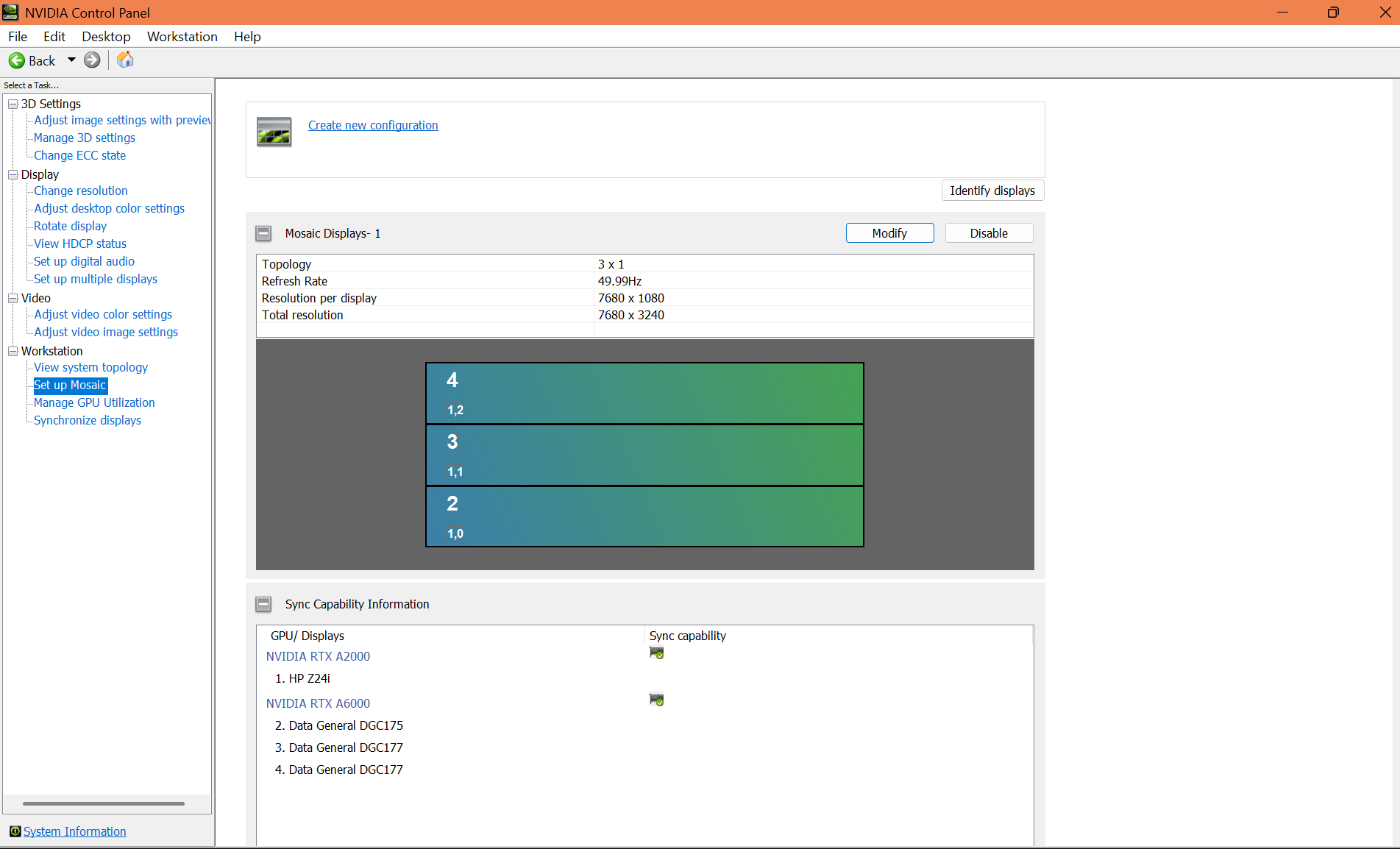Click the NVIDIA Control Panel title icon
Viewport: 1400px width, 849px height.
(10, 13)
